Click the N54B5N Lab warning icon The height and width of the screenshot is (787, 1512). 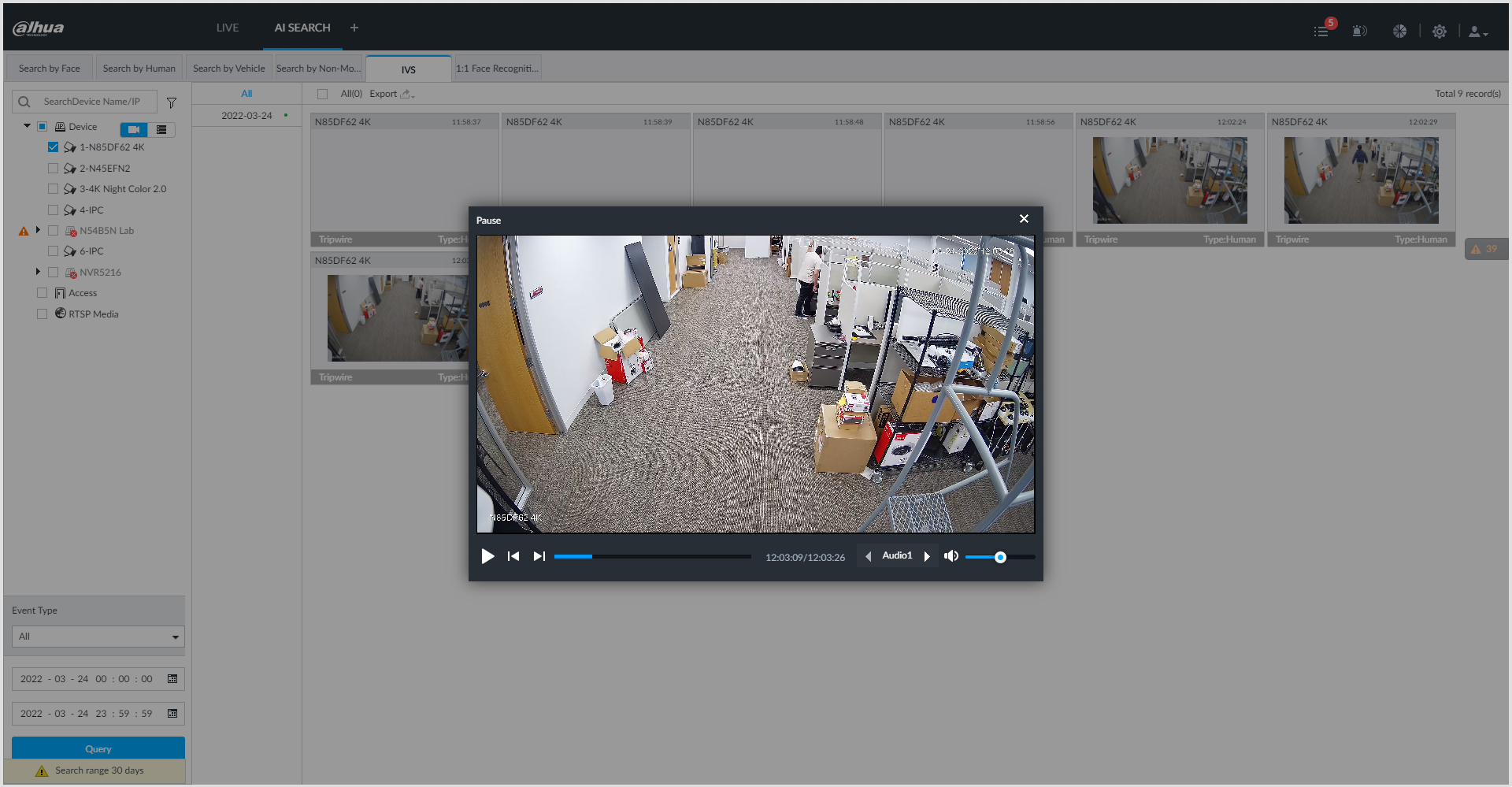24,231
